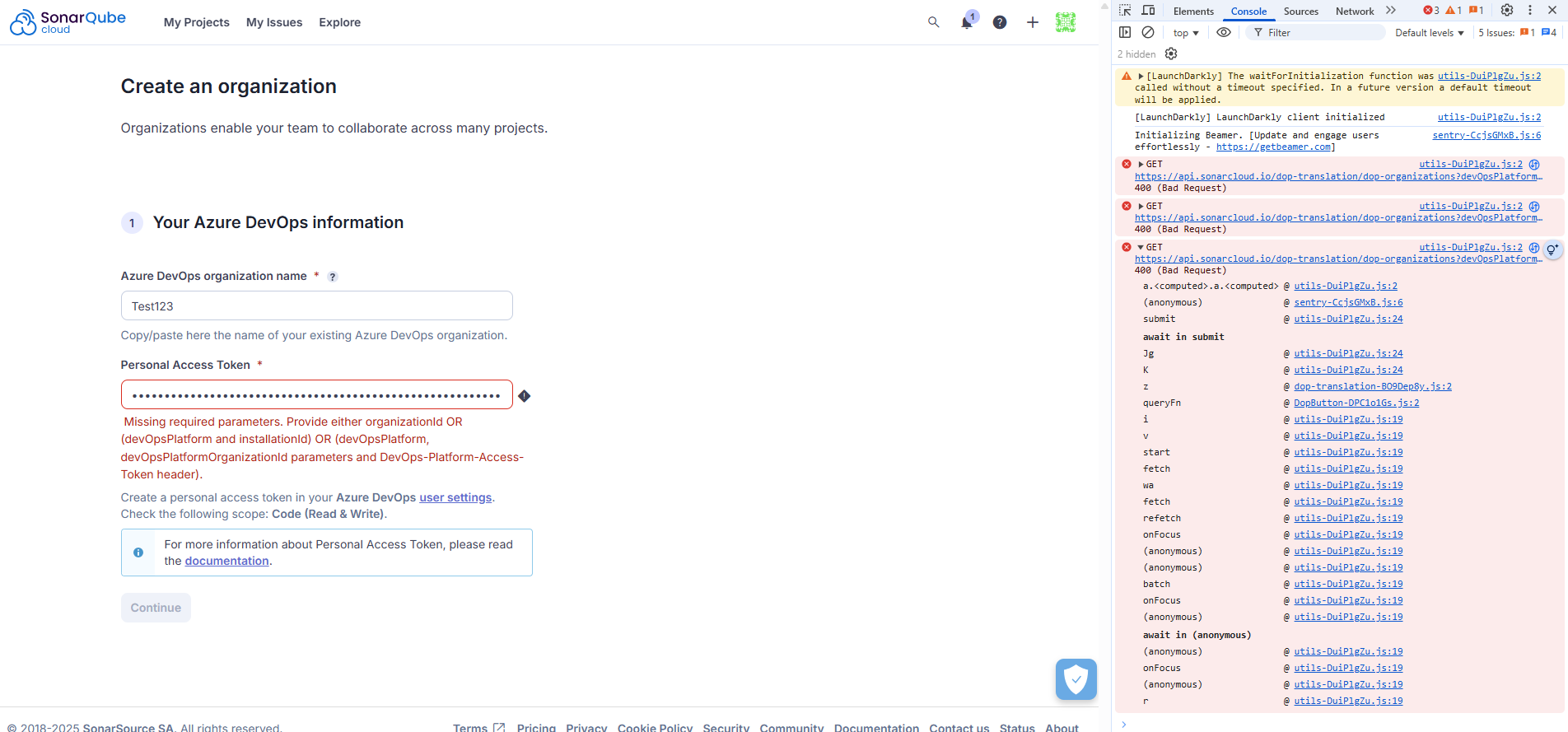Click the yellow warnings count badge
The height and width of the screenshot is (732, 1568).
tap(1454, 11)
